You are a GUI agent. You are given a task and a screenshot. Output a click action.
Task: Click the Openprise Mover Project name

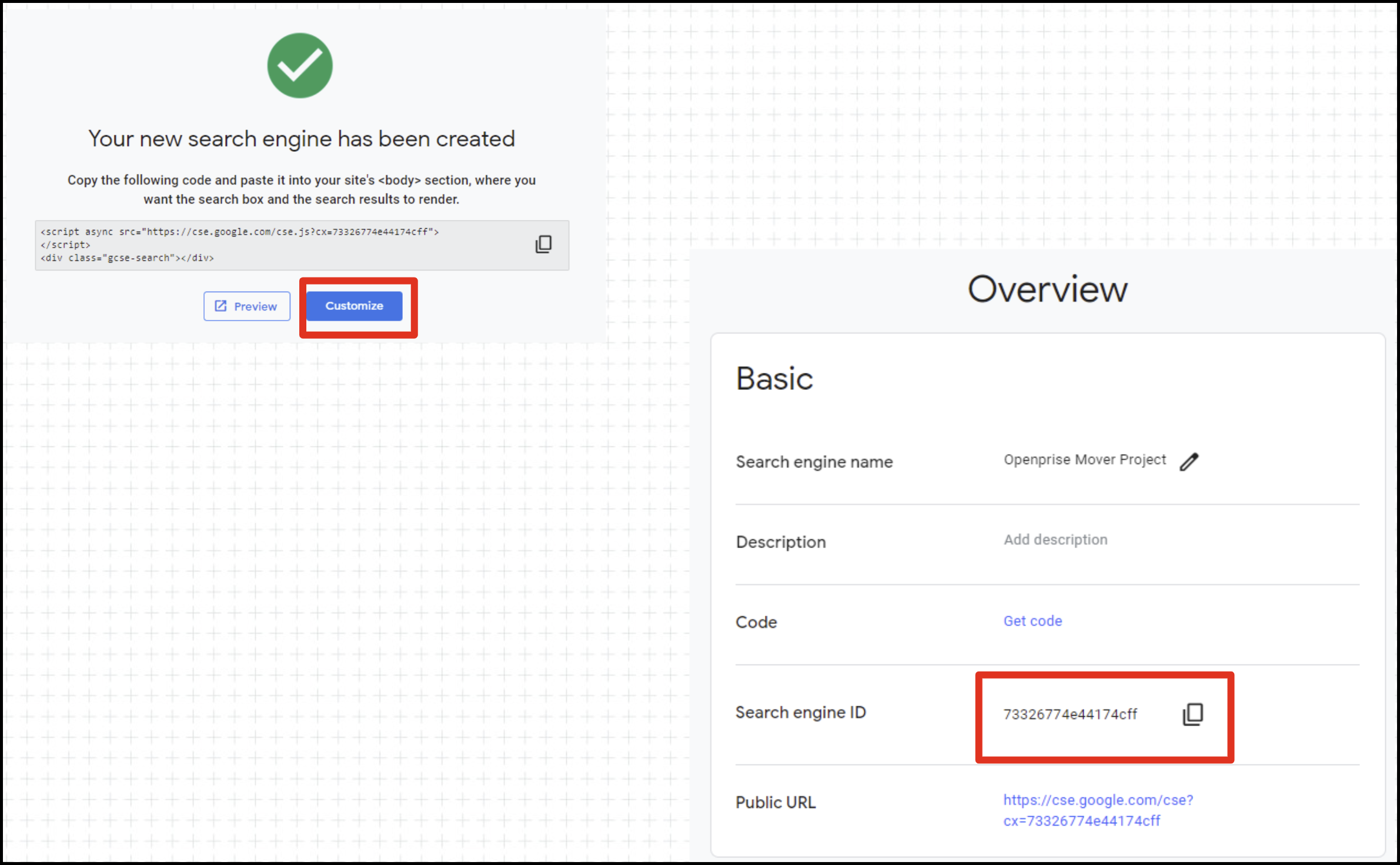(1084, 460)
